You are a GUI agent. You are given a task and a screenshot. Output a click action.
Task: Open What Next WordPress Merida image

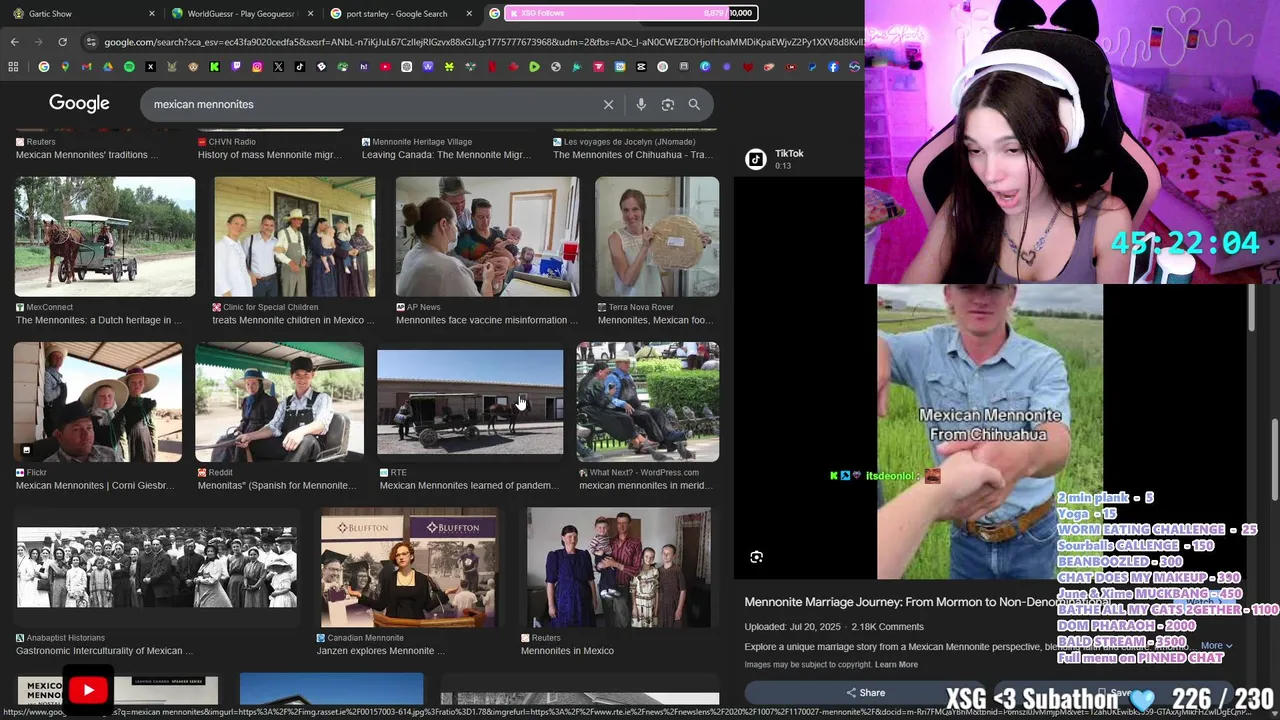(x=648, y=402)
